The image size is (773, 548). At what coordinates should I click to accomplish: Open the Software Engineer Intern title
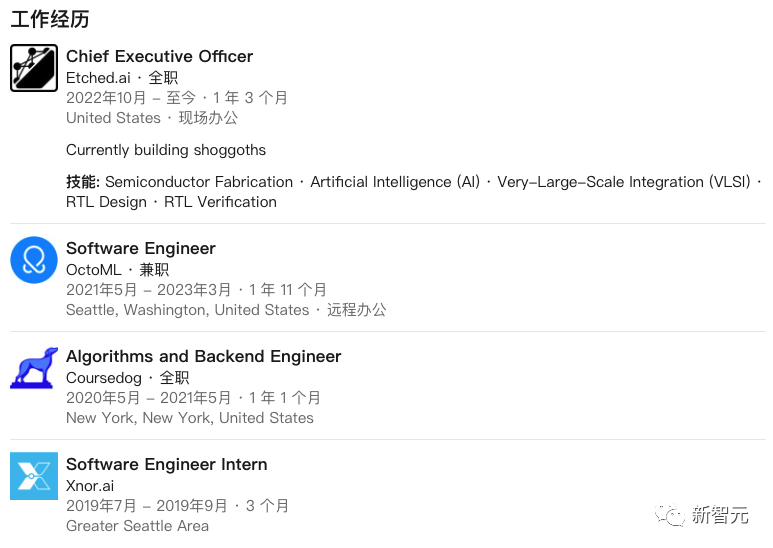pyautogui.click(x=167, y=464)
